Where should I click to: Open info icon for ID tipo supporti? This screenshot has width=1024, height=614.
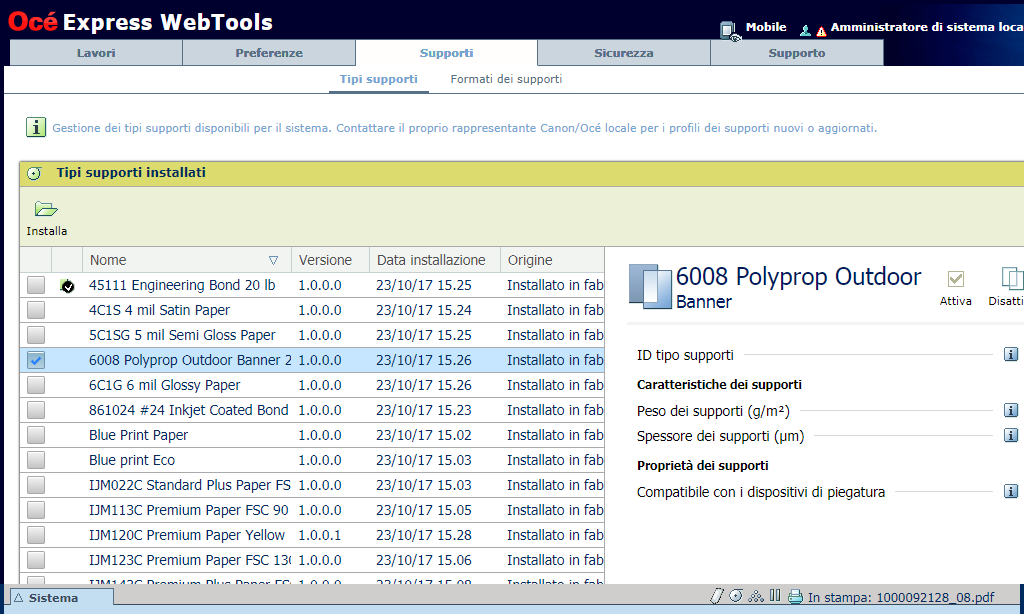coord(1010,355)
